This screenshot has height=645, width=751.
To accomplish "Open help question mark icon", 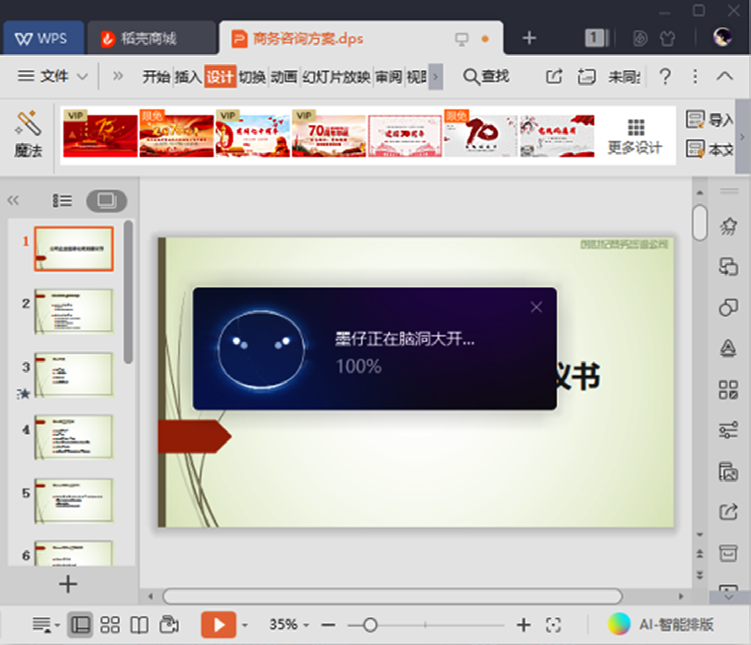I will tap(665, 77).
